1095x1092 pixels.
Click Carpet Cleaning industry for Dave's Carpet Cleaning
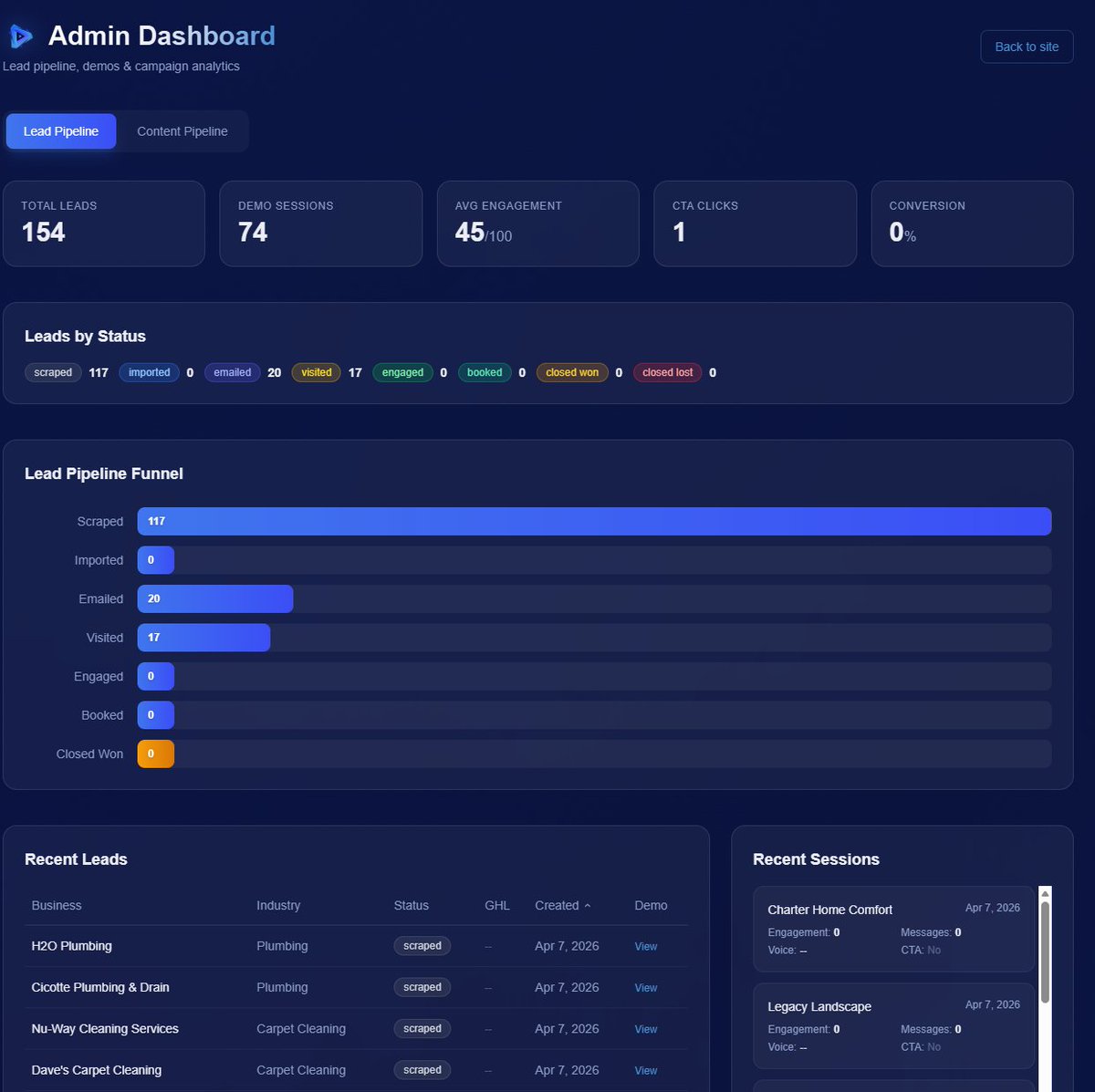[301, 1070]
